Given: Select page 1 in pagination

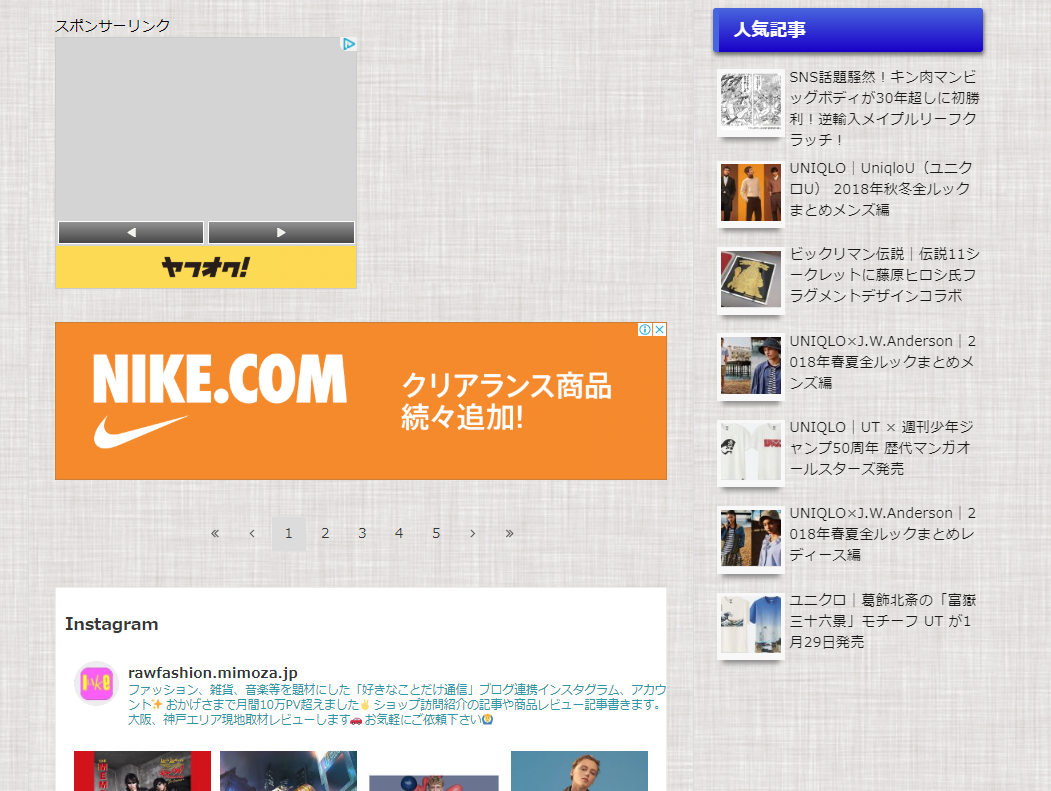Looking at the screenshot, I should click(289, 534).
